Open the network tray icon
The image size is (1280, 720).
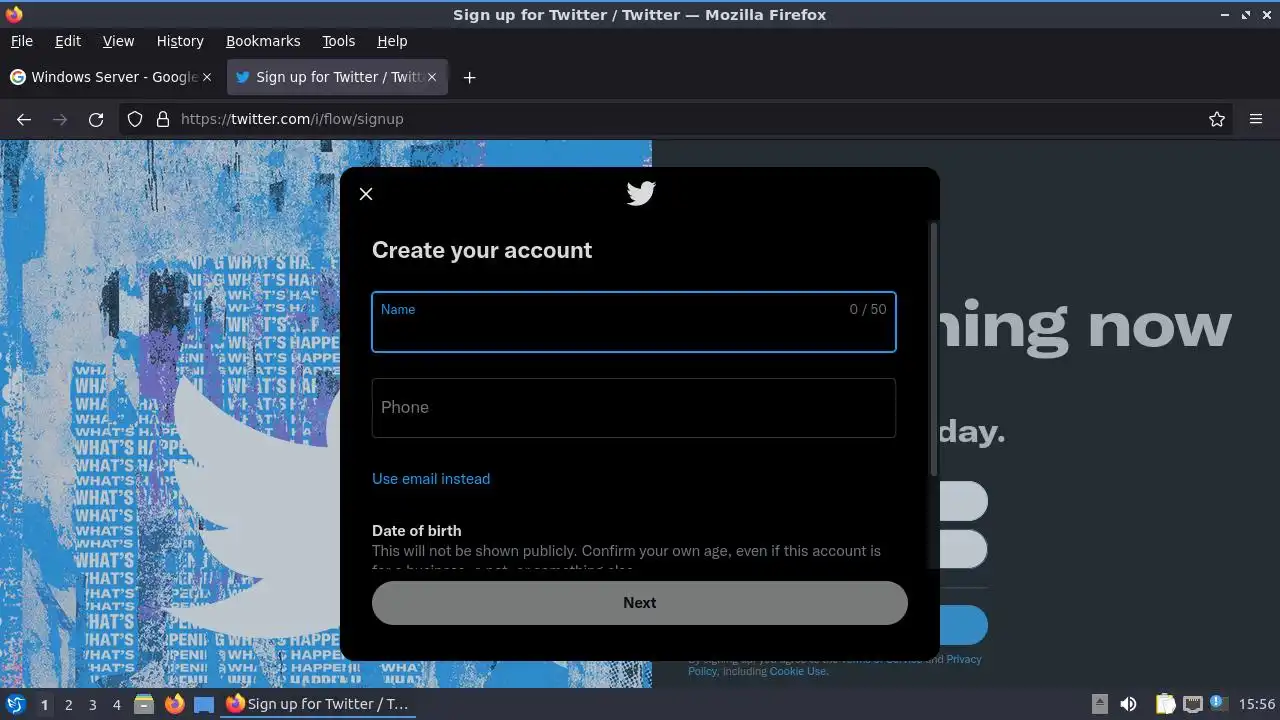click(1192, 704)
